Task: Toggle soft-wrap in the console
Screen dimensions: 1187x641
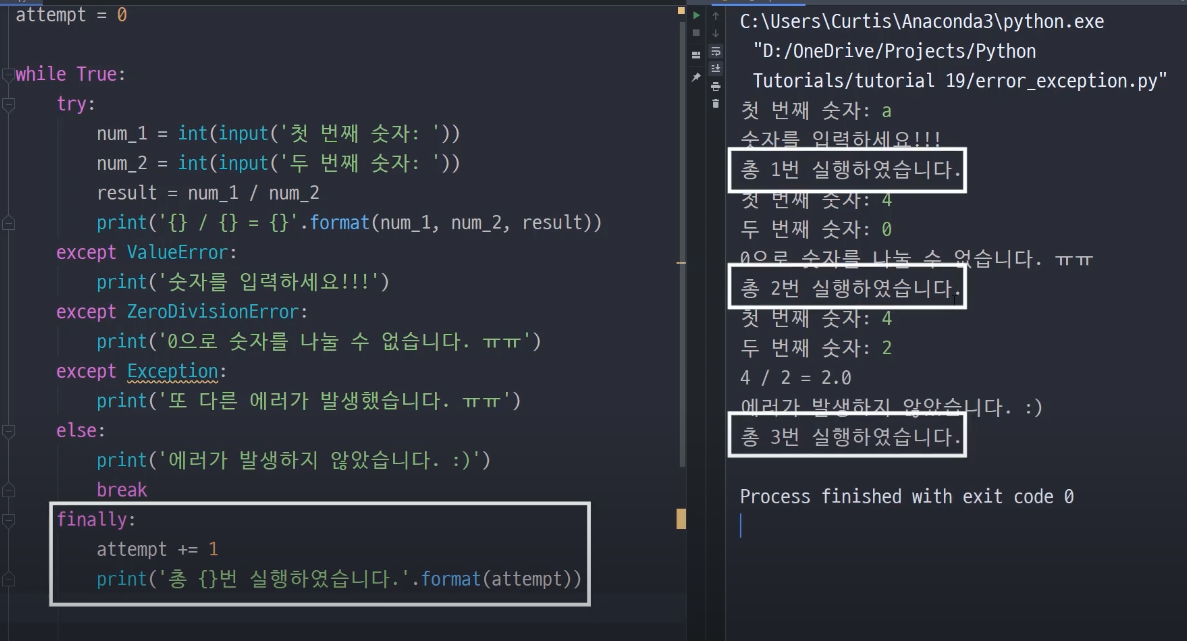Action: (x=715, y=51)
